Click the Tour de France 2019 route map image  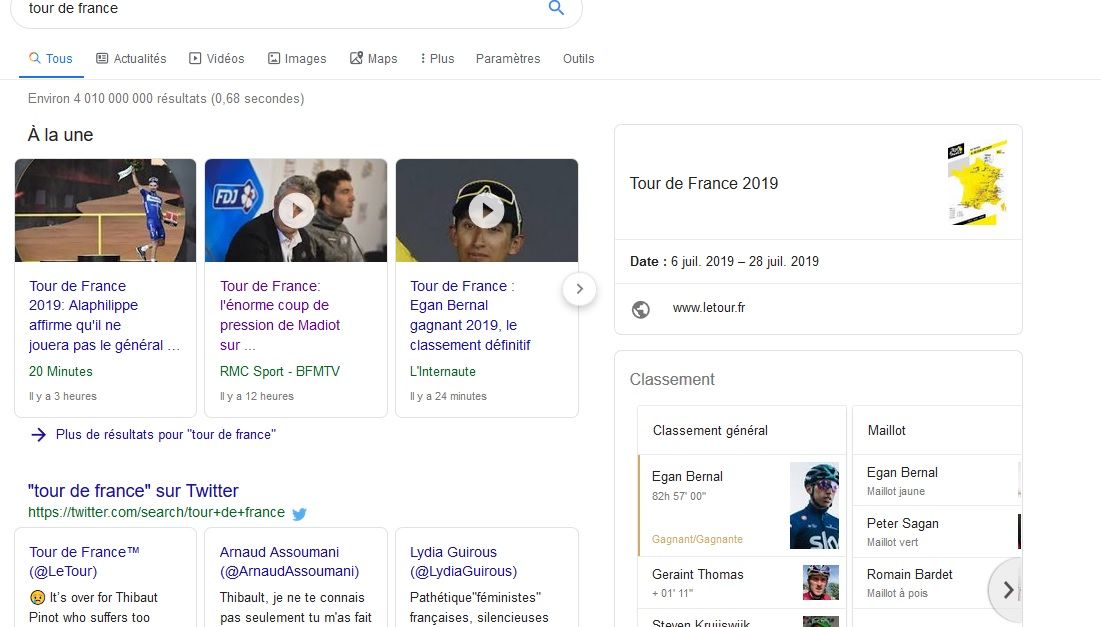click(x=977, y=183)
